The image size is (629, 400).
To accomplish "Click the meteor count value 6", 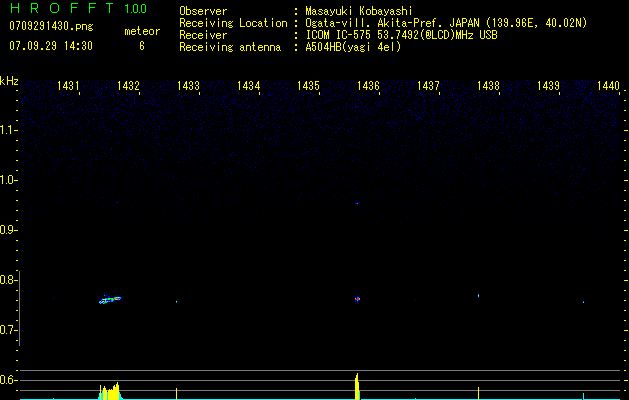I will 142,46.
